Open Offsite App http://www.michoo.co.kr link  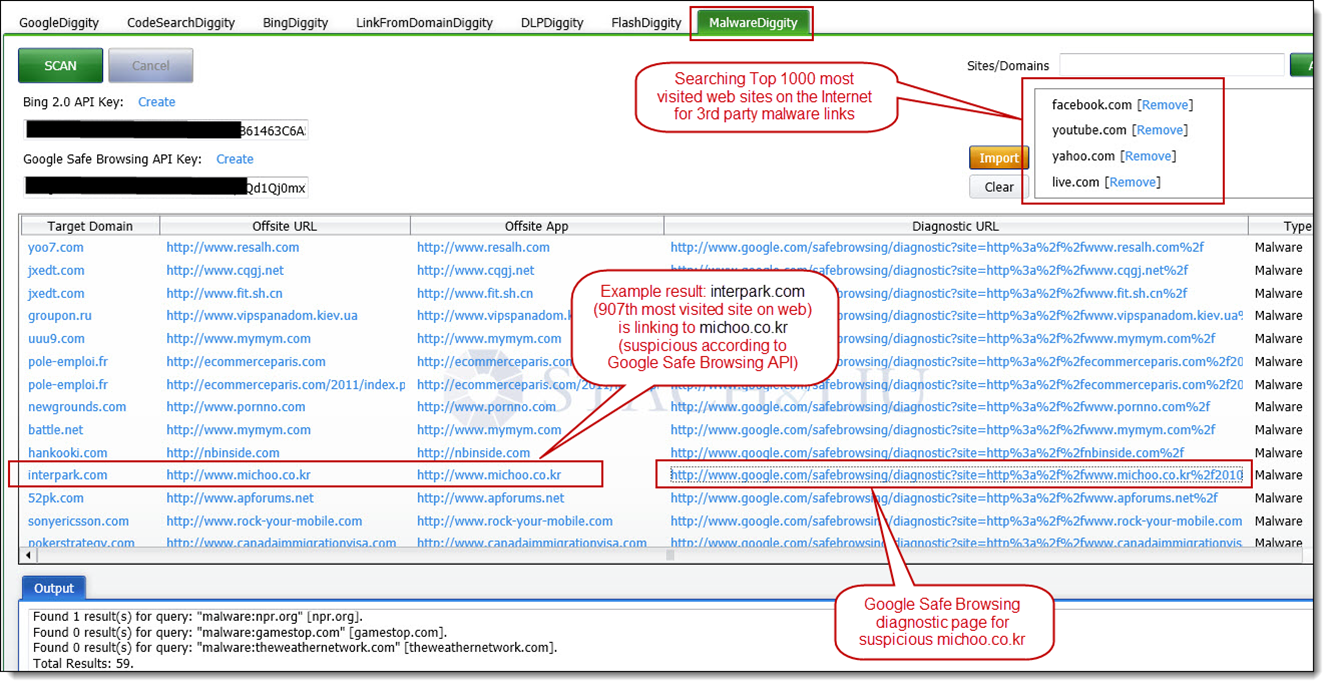pos(489,475)
